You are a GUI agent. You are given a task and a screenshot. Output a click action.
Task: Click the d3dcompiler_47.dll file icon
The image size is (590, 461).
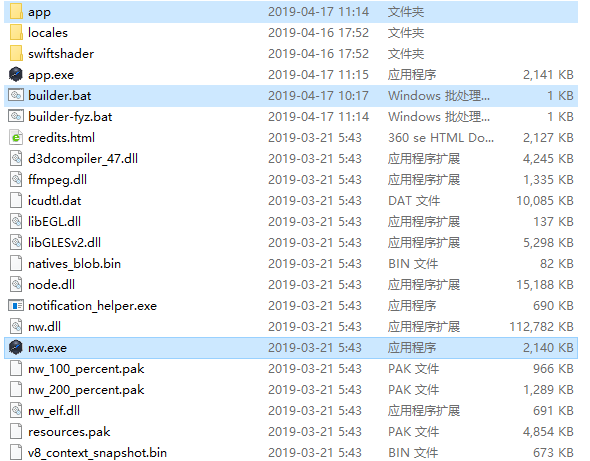coord(16,158)
